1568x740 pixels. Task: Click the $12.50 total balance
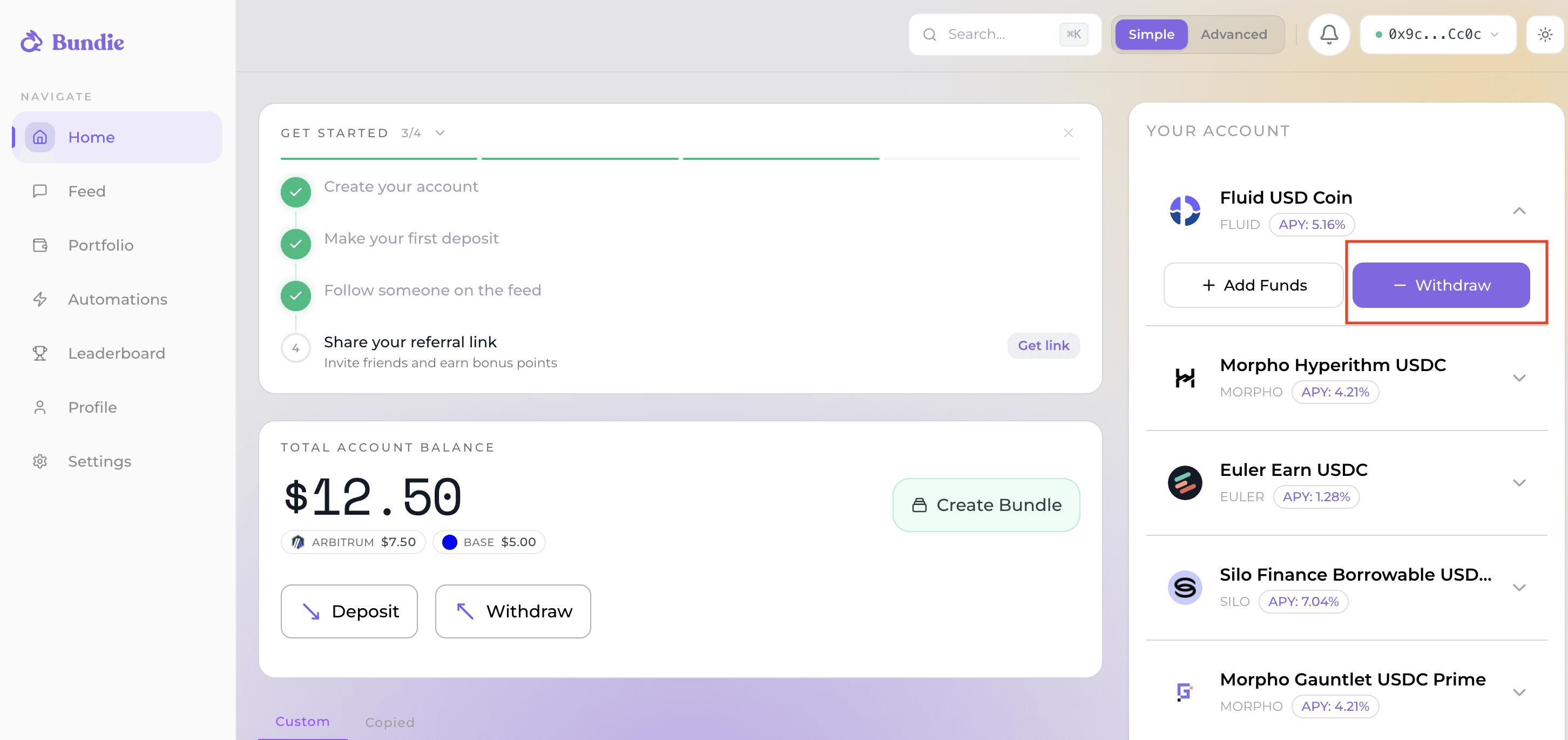pyautogui.click(x=373, y=497)
